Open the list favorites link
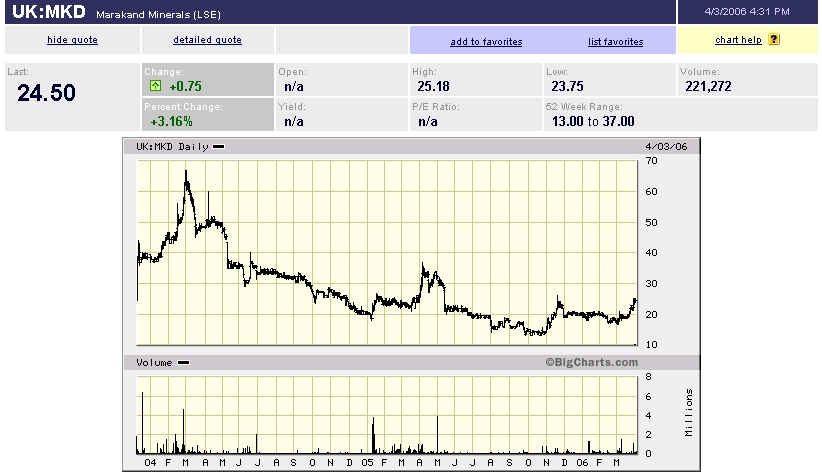This screenshot has height=476, width=822. pos(615,42)
